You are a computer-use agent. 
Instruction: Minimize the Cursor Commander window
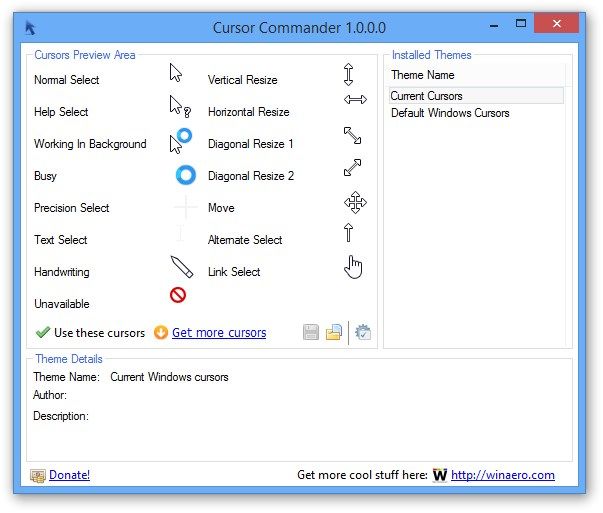[x=494, y=25]
